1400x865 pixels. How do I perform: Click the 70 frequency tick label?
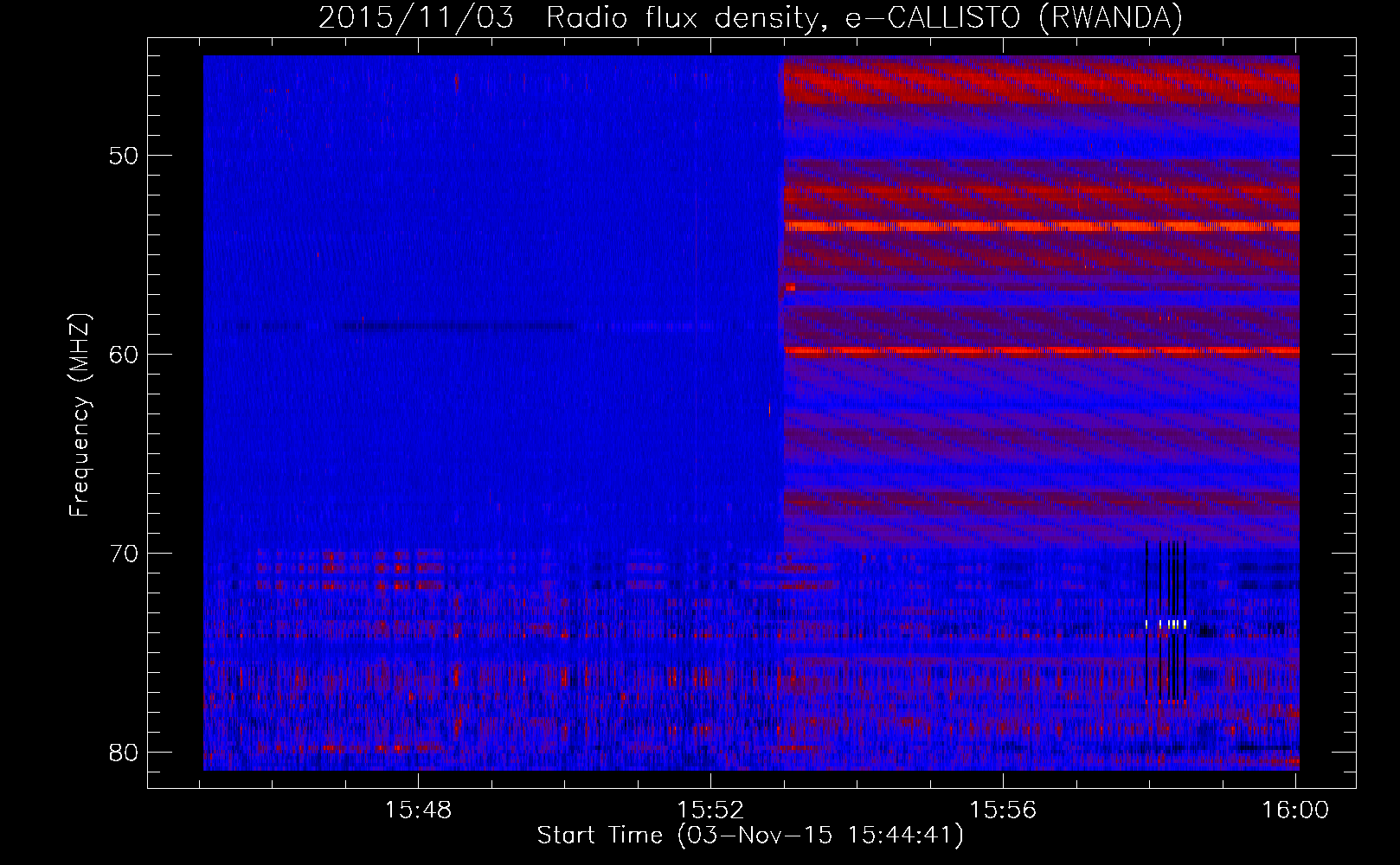[x=125, y=553]
